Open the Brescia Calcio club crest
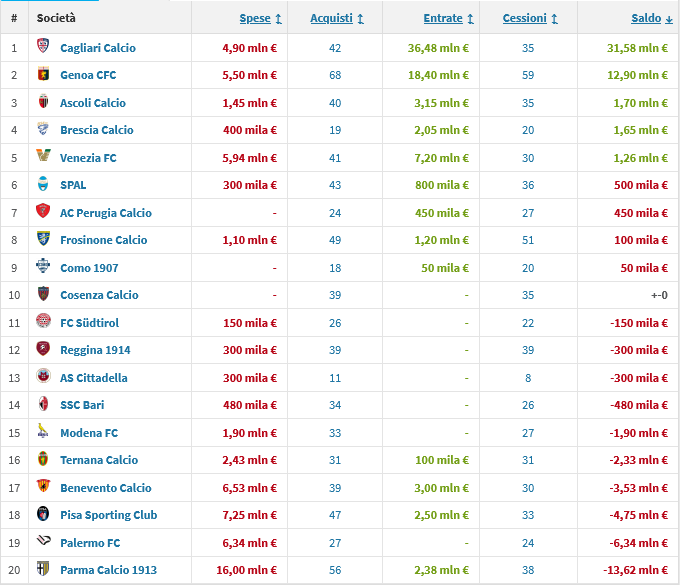Image resolution: width=680 pixels, height=585 pixels. (x=43, y=129)
